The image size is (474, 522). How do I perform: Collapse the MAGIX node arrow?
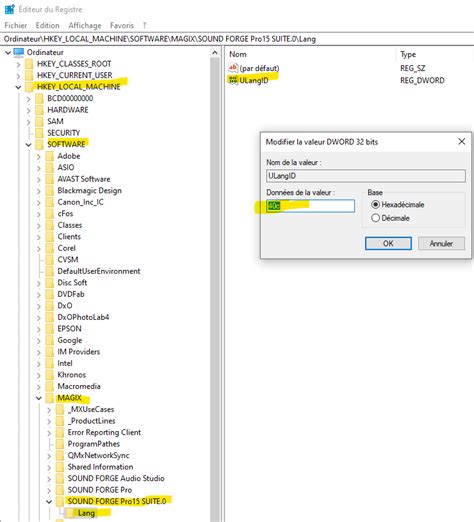[x=39, y=398]
